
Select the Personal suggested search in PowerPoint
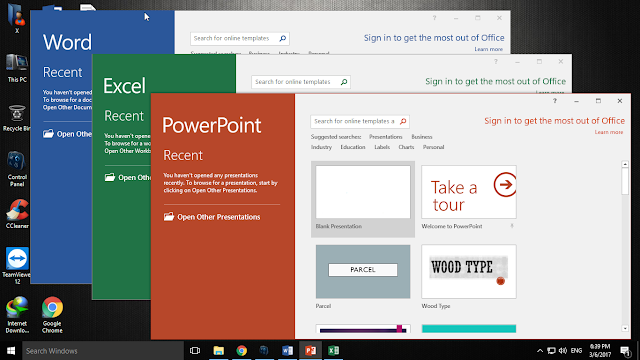tap(433, 147)
